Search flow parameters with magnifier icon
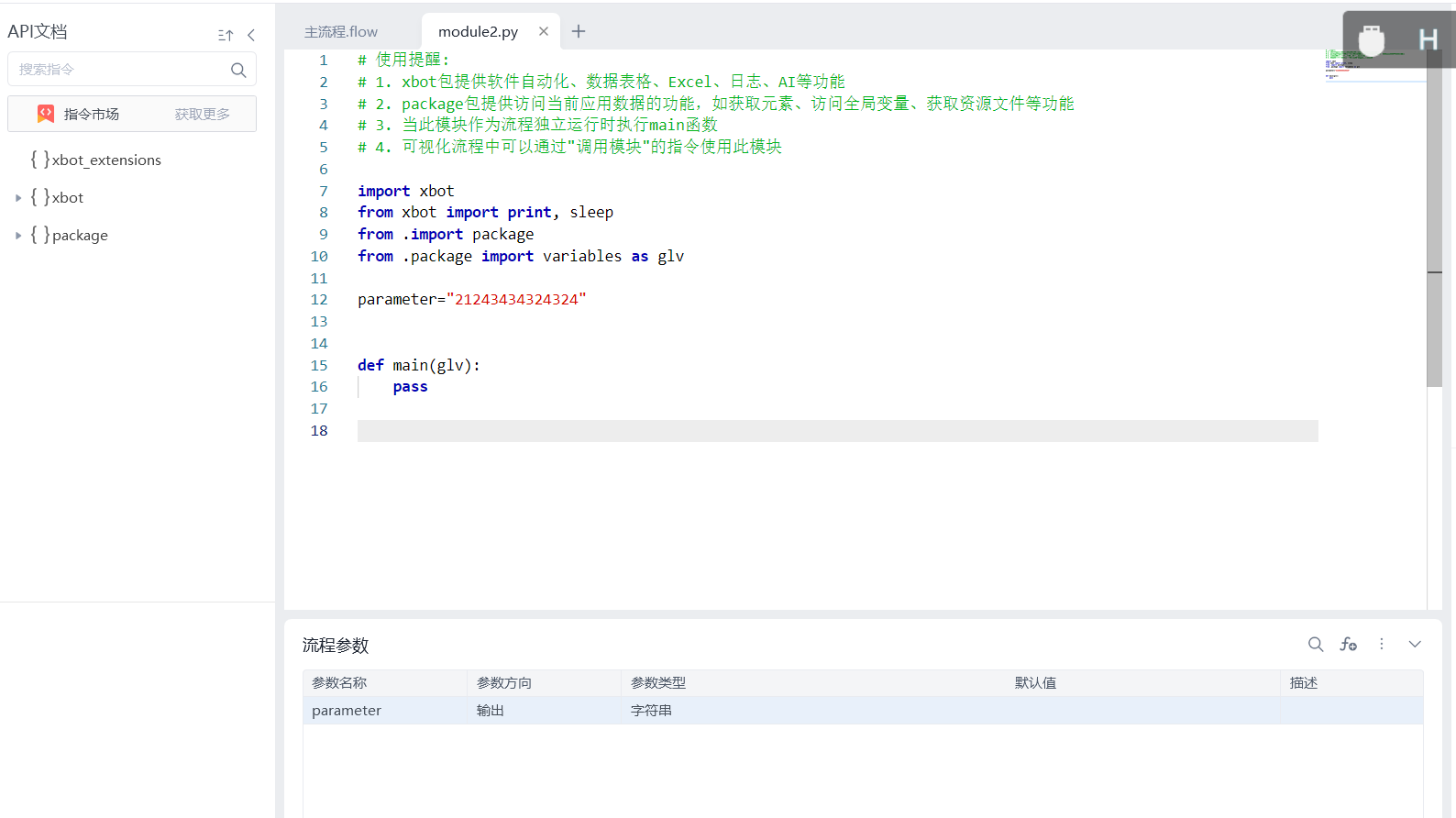Viewport: 1456px width, 818px height. (x=1316, y=645)
